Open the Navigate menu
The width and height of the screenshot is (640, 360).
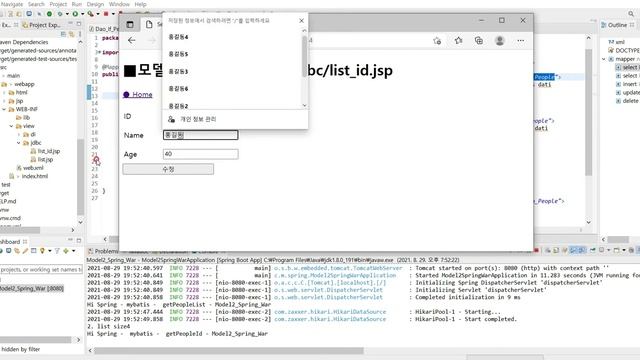point(11,4)
